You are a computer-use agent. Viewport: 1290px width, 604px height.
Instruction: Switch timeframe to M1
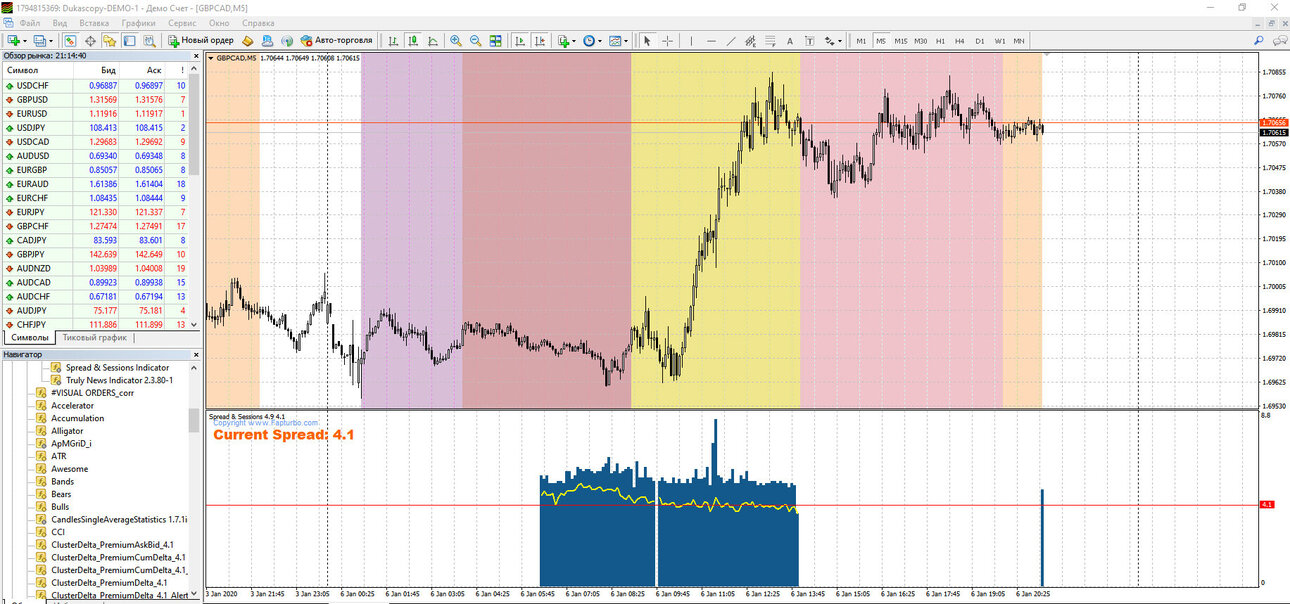[x=861, y=40]
